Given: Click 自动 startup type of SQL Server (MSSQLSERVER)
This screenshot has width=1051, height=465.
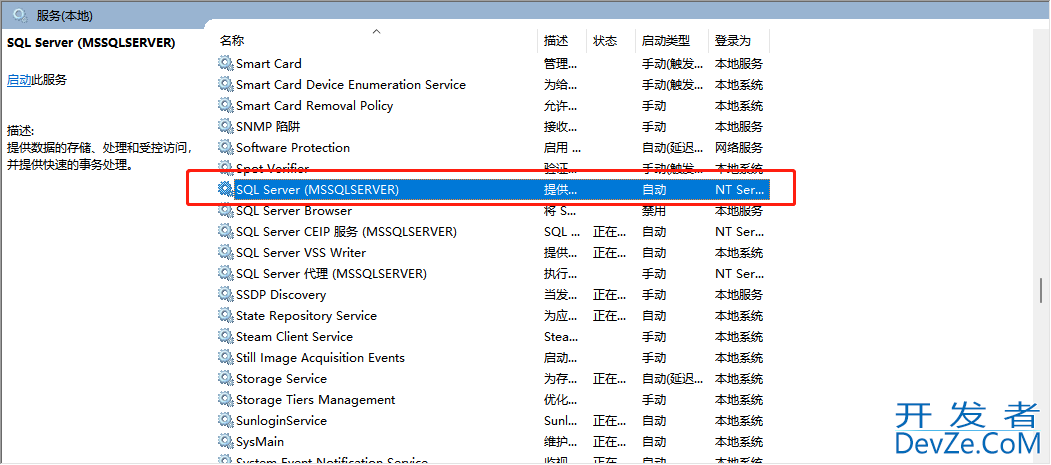Looking at the screenshot, I should 654,190.
